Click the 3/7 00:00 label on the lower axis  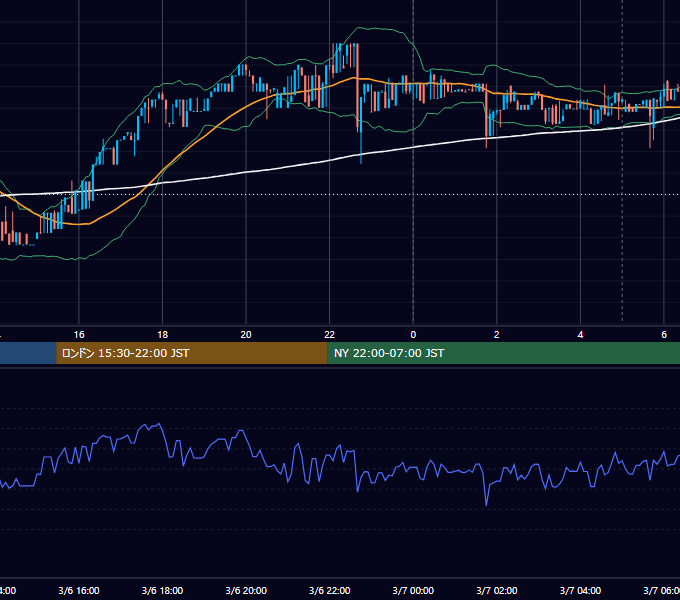click(x=413, y=590)
